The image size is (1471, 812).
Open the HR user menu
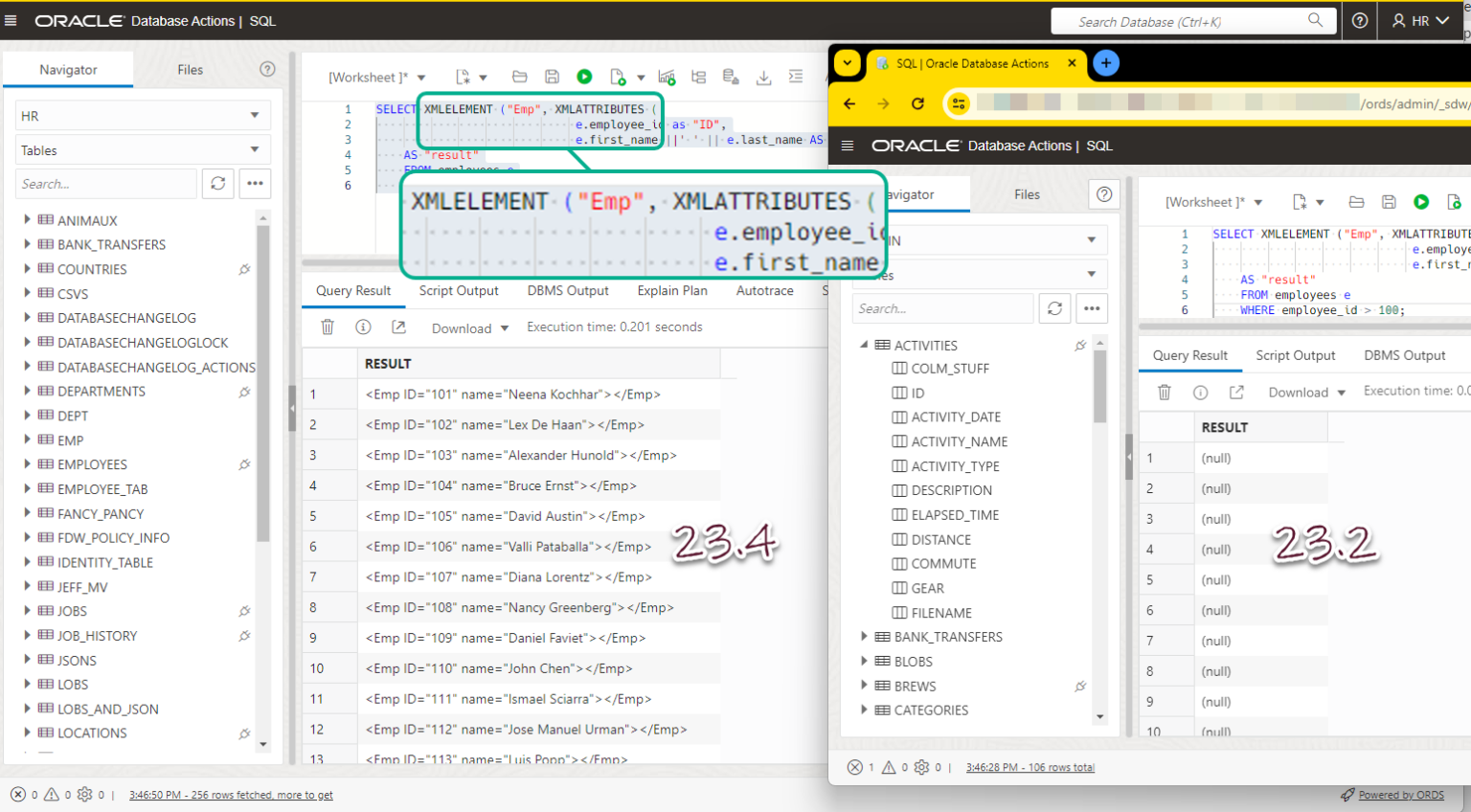pyautogui.click(x=1420, y=20)
